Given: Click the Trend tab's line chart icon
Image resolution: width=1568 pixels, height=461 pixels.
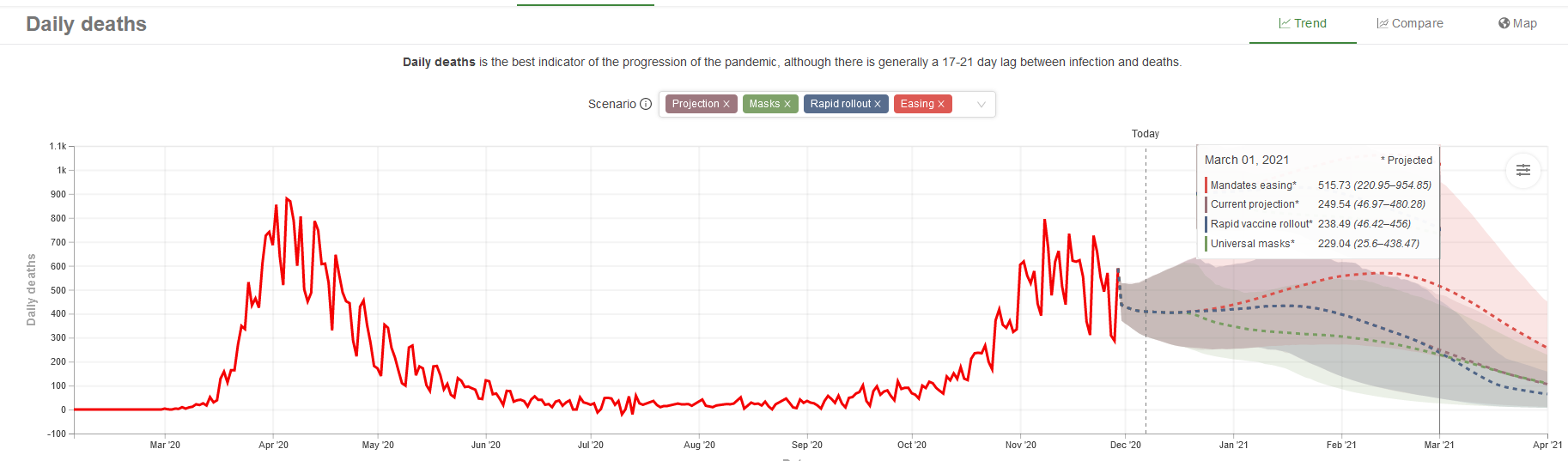Looking at the screenshot, I should (1285, 23).
